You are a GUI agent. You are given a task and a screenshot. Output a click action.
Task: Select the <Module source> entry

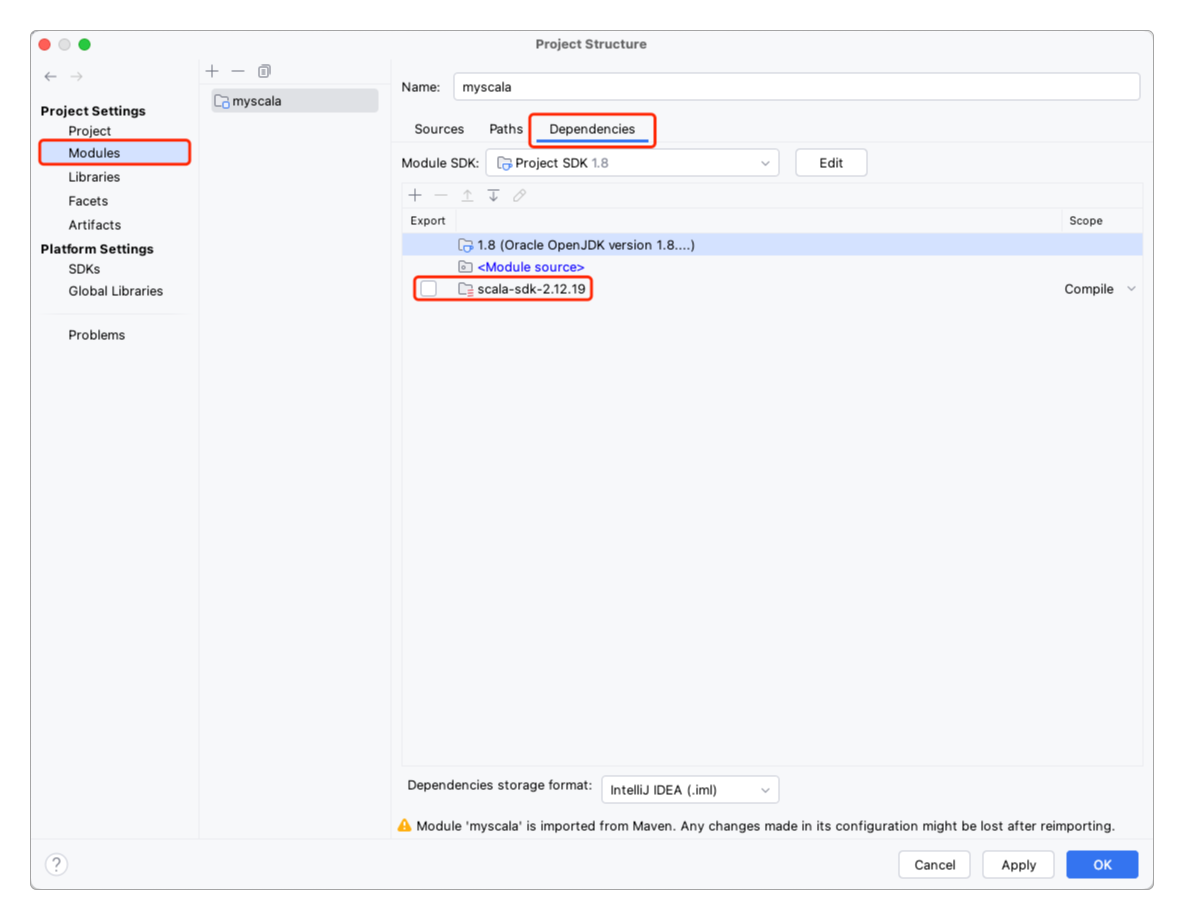531,267
